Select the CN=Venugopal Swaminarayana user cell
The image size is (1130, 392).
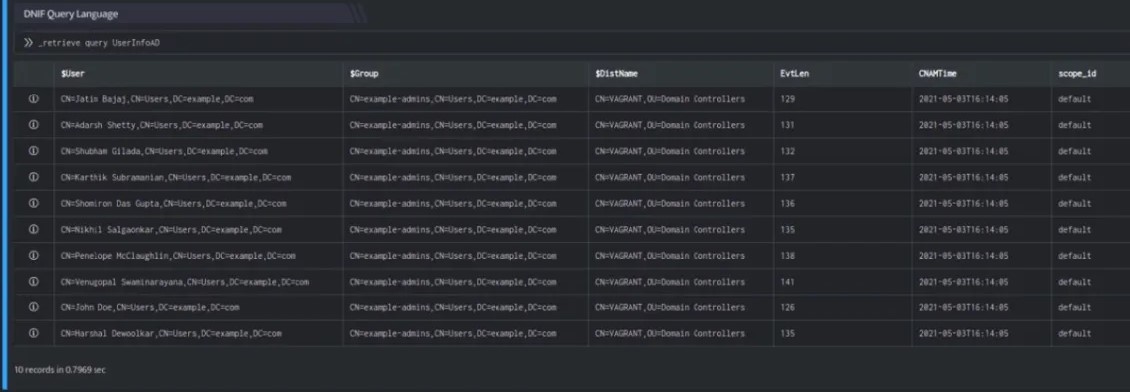tap(198, 282)
